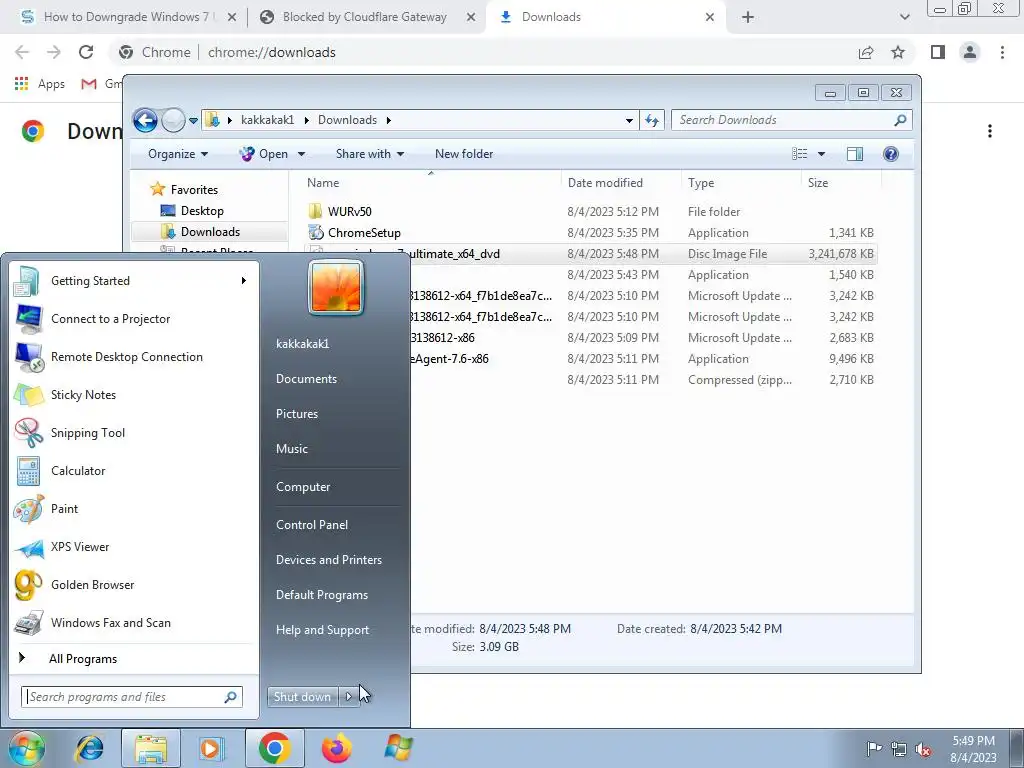Launch Firefox from taskbar
Screen dimensions: 1024x768
point(336,748)
